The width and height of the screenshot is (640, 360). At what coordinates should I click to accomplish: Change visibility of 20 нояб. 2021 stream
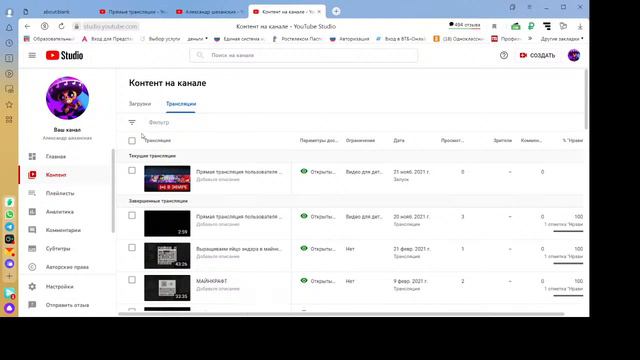tap(318, 217)
